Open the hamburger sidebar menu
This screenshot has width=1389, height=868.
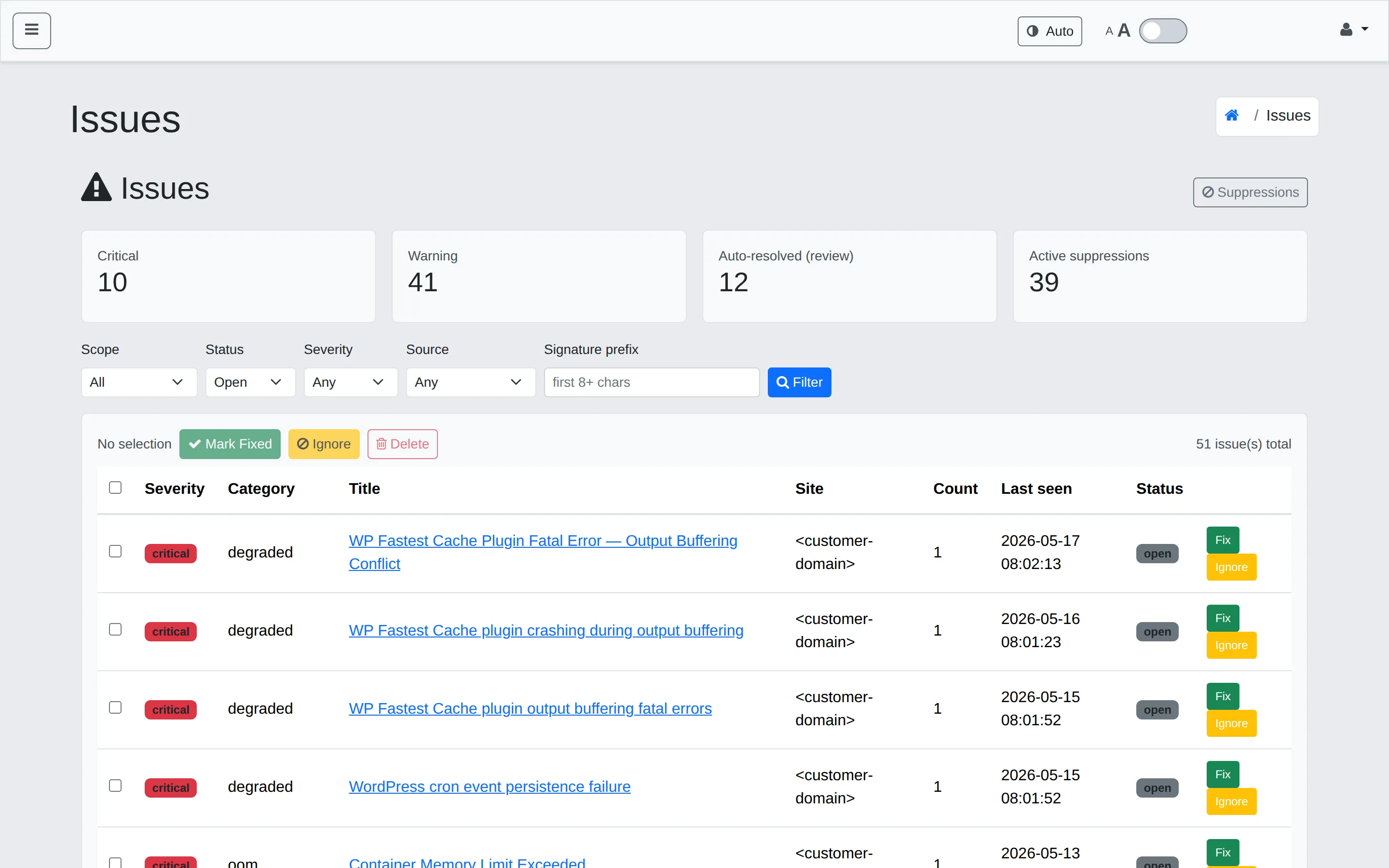coord(31,30)
